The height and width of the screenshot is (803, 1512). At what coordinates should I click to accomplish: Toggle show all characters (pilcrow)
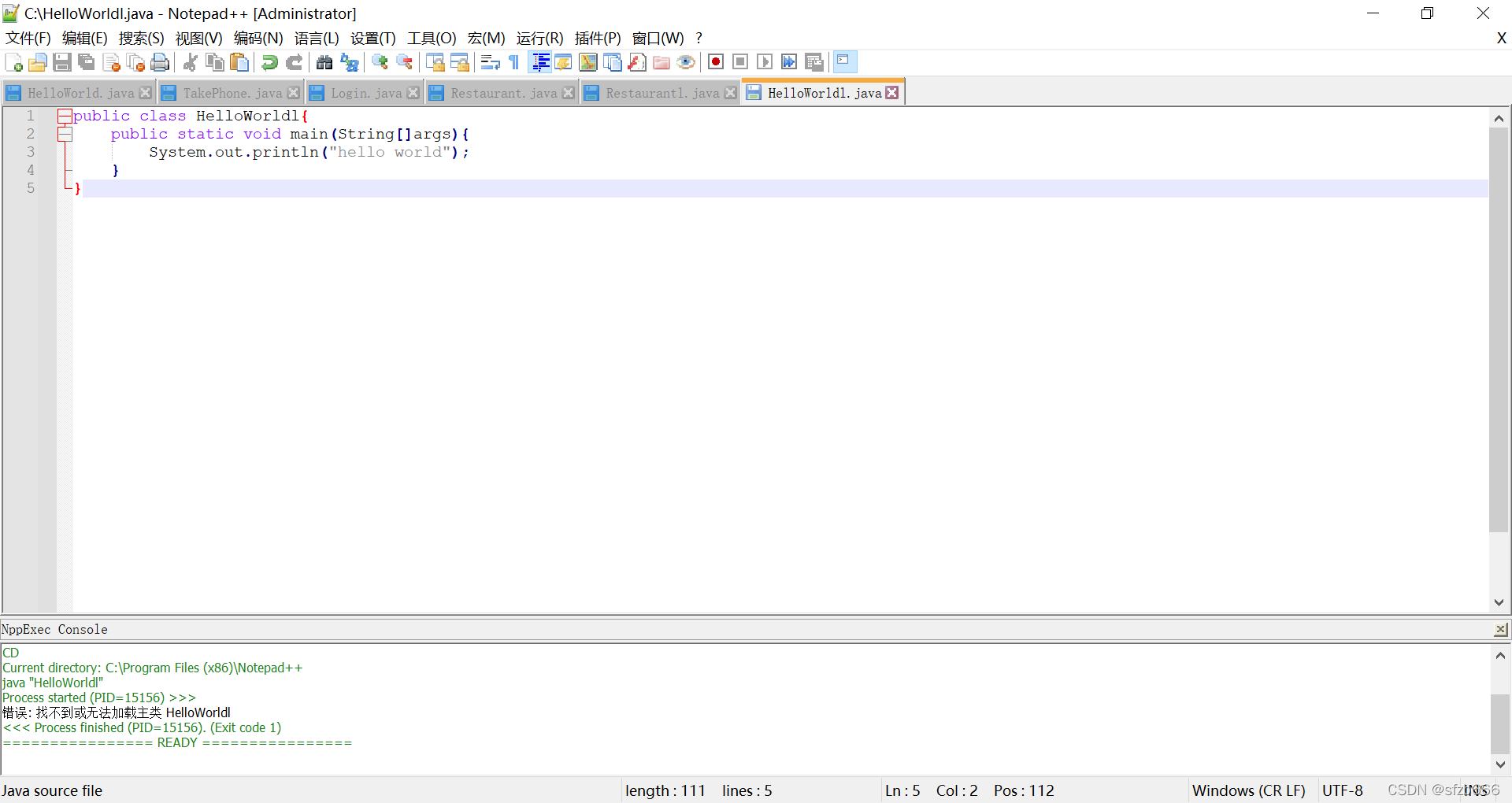(513, 62)
